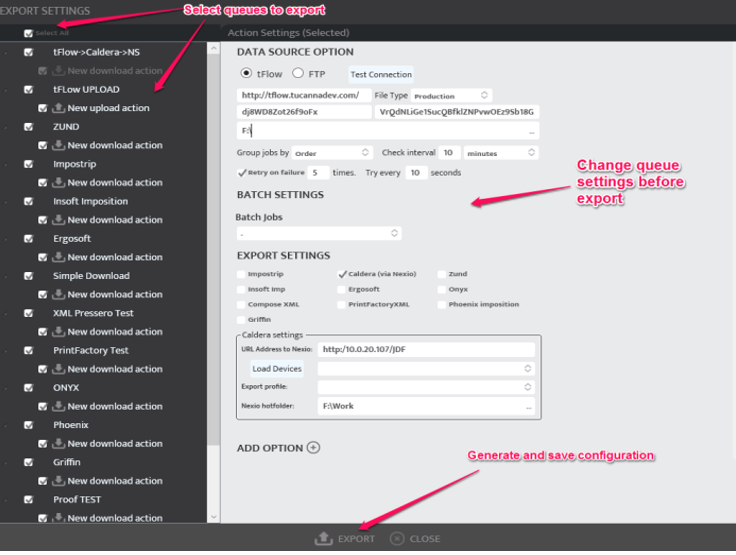Click download icon under Simple Download queue

click(58, 294)
